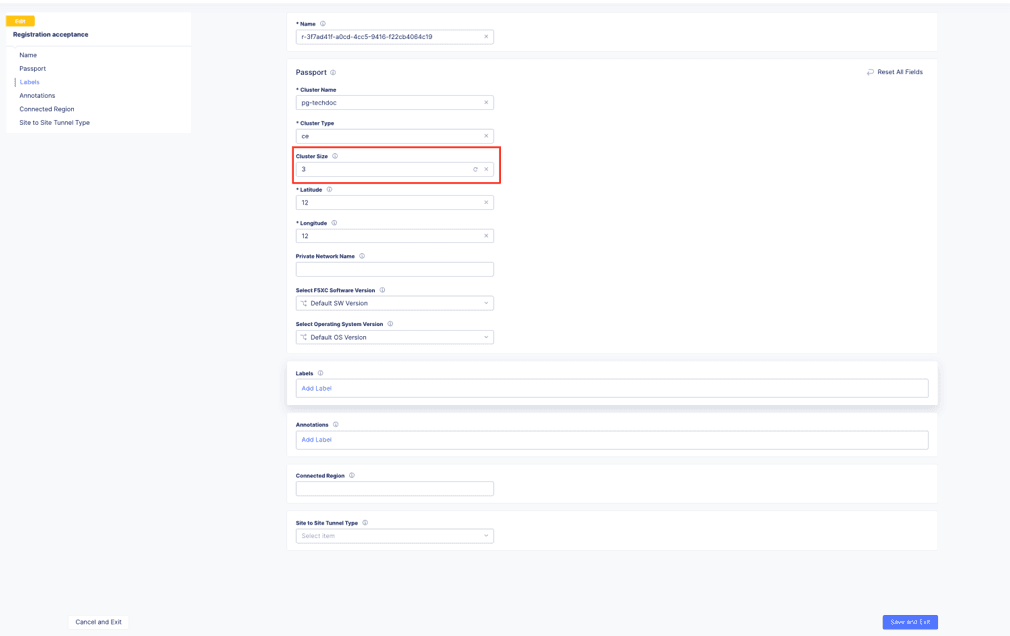This screenshot has height=636, width=1010.
Task: Click Reset All Fields
Action: click(894, 72)
